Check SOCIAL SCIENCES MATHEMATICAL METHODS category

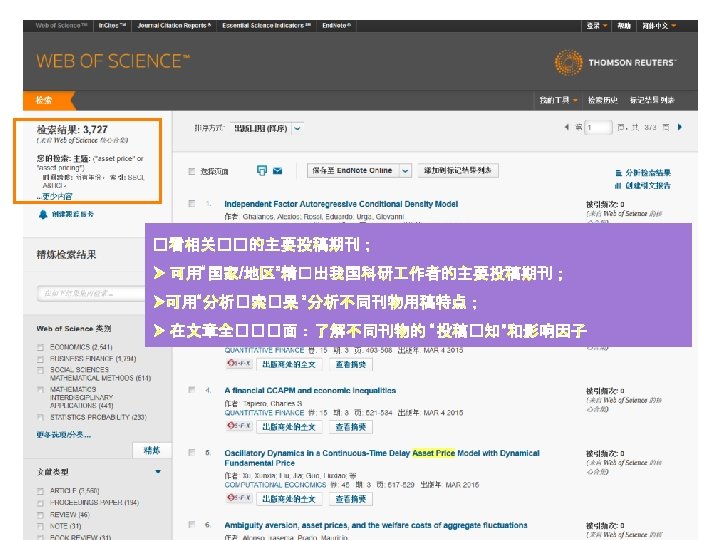click(40, 370)
